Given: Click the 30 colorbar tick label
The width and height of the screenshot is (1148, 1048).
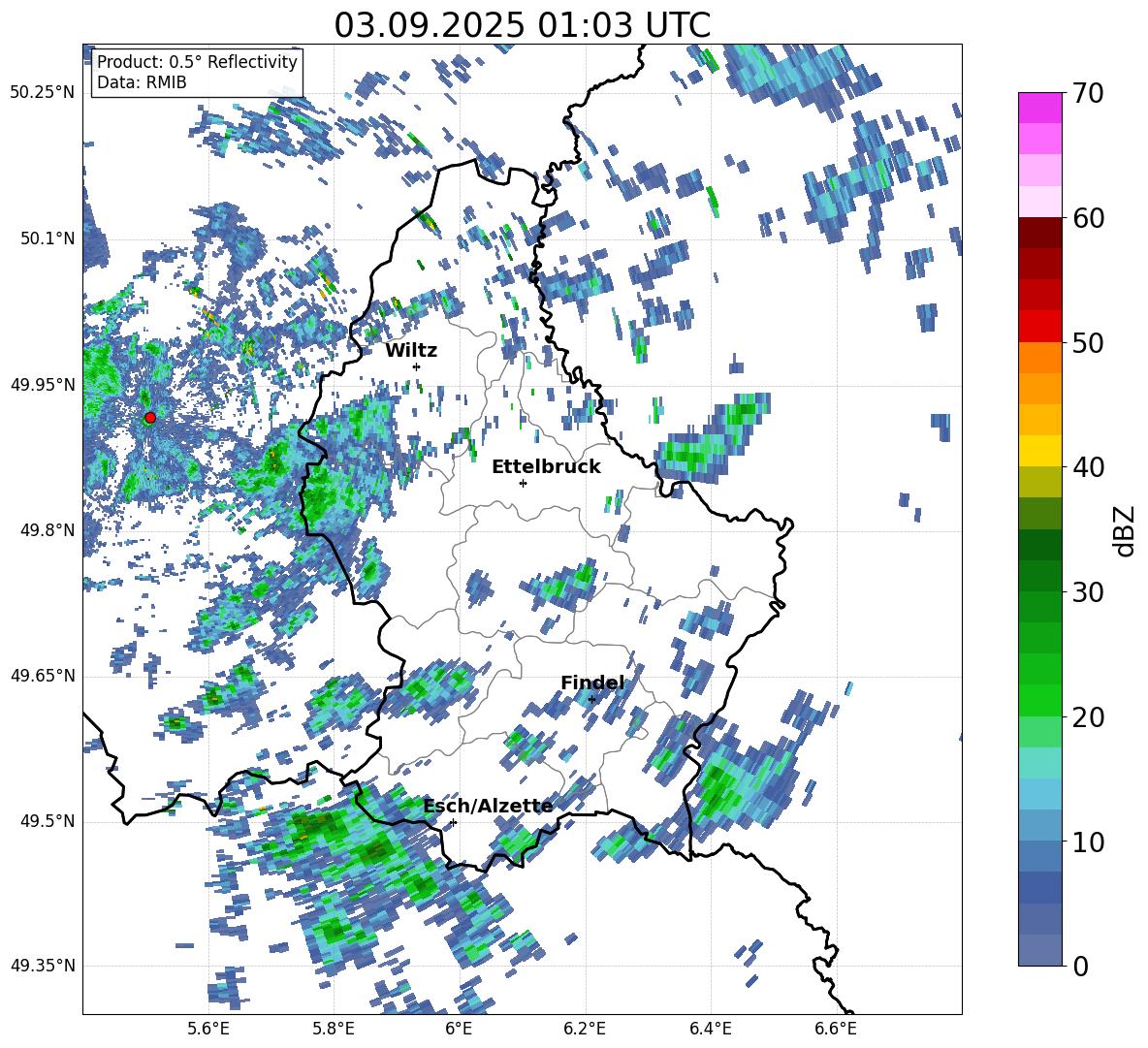Looking at the screenshot, I should pos(1088,592).
